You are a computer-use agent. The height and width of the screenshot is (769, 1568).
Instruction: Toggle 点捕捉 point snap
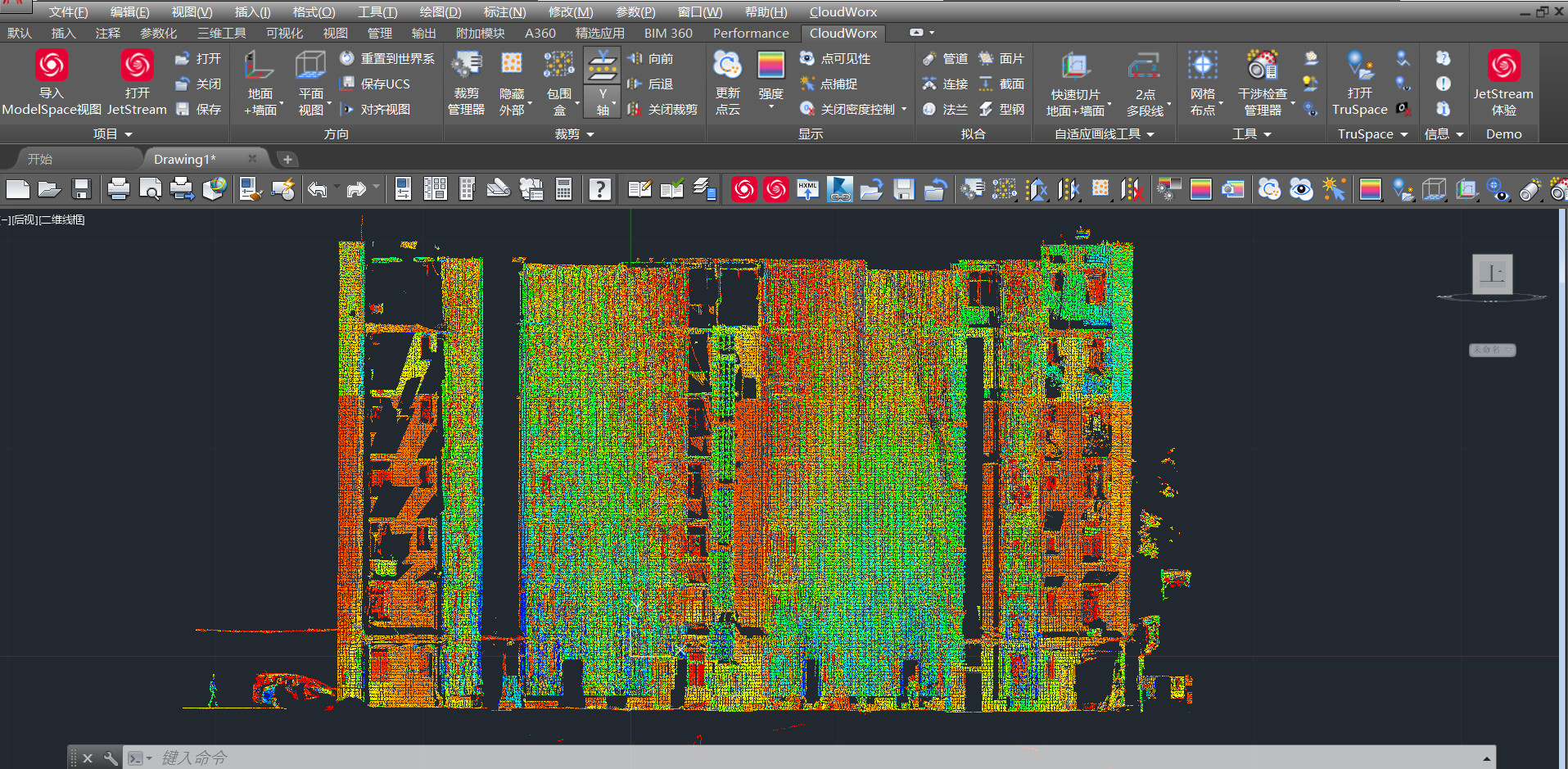[829, 84]
